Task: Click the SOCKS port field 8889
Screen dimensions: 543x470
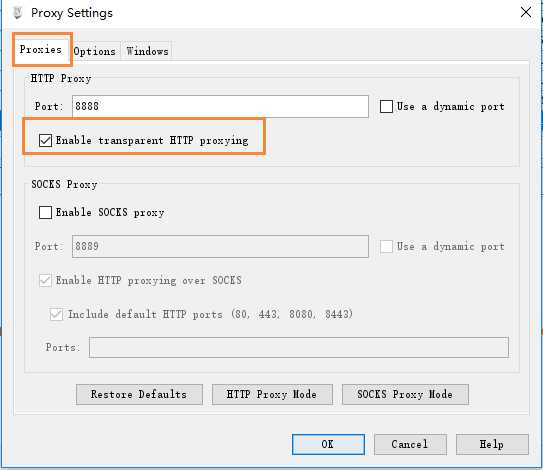Action: [x=220, y=247]
